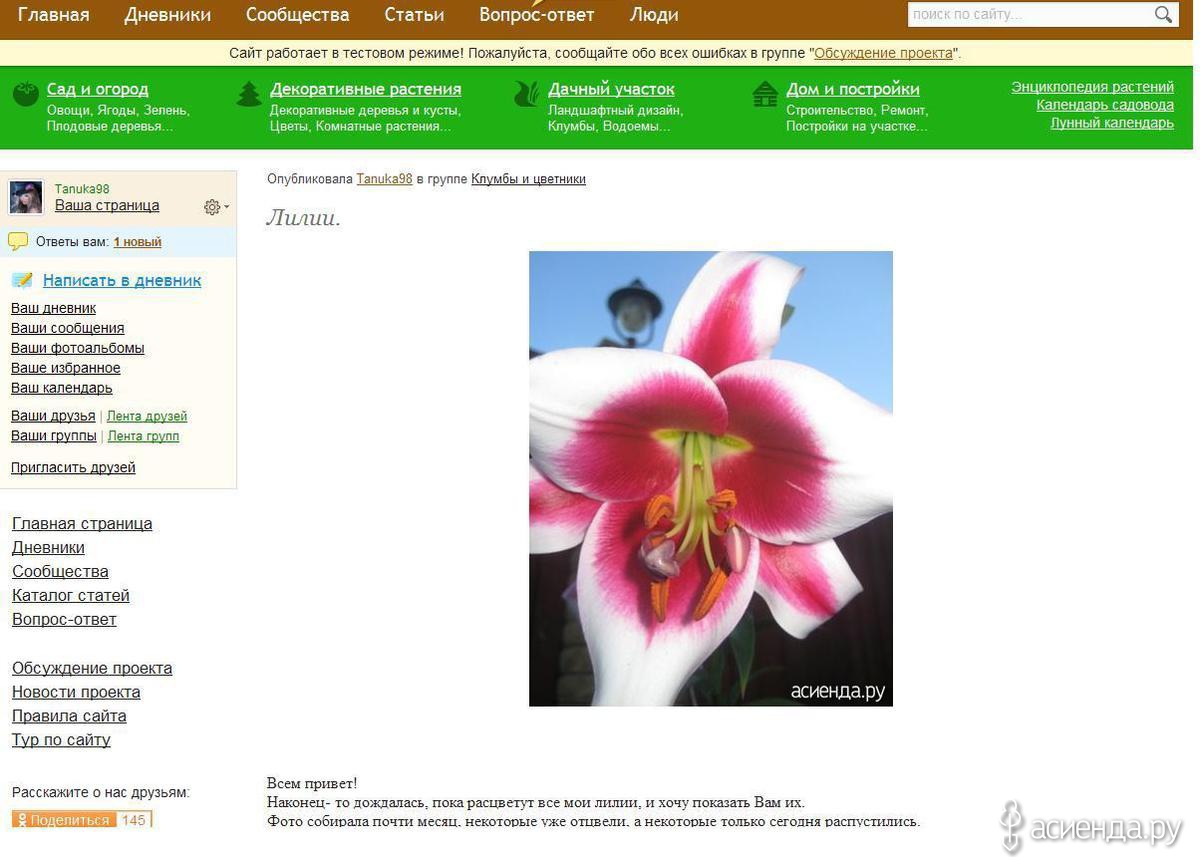This screenshot has height=857, width=1200.
Task: Open Энциклопедия растений link
Action: (x=1092, y=87)
